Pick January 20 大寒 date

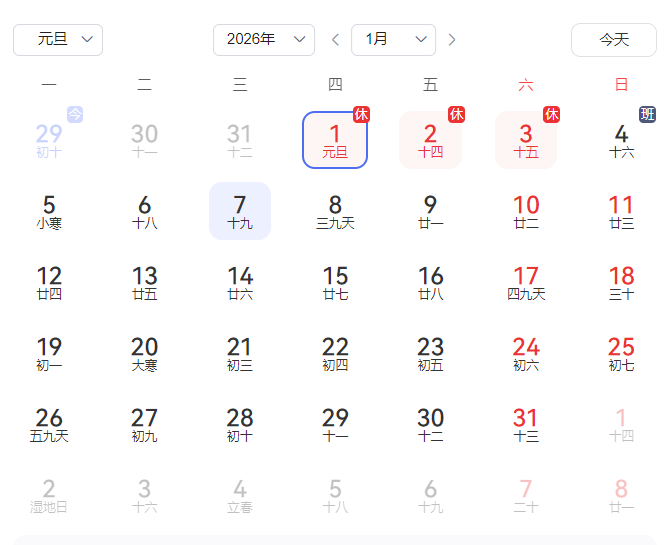(145, 354)
